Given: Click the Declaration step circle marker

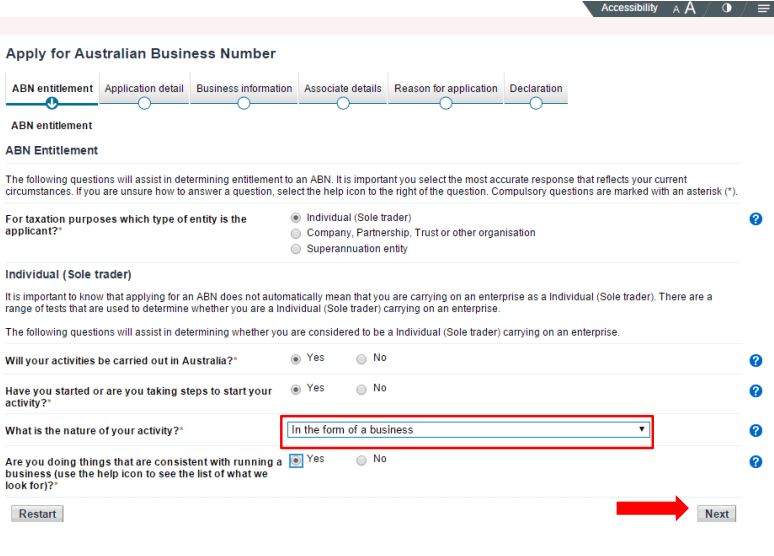Looking at the screenshot, I should [536, 103].
